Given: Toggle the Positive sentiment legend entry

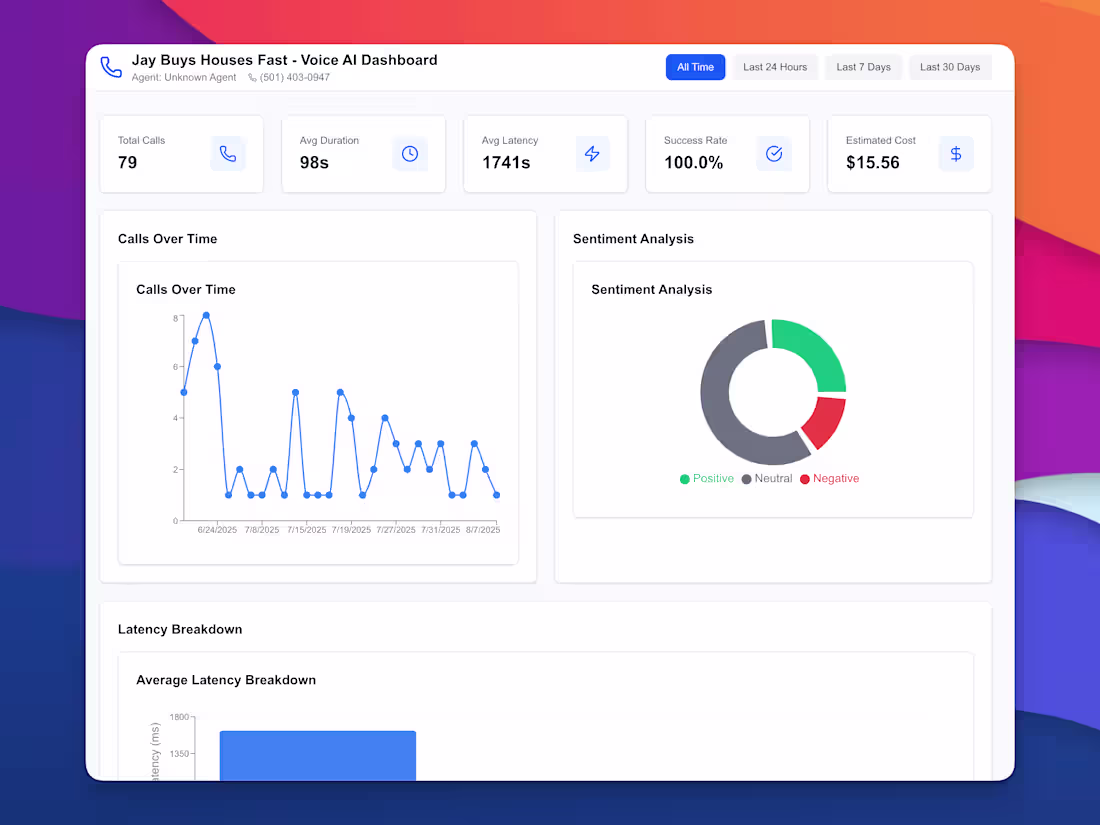Looking at the screenshot, I should click(707, 479).
